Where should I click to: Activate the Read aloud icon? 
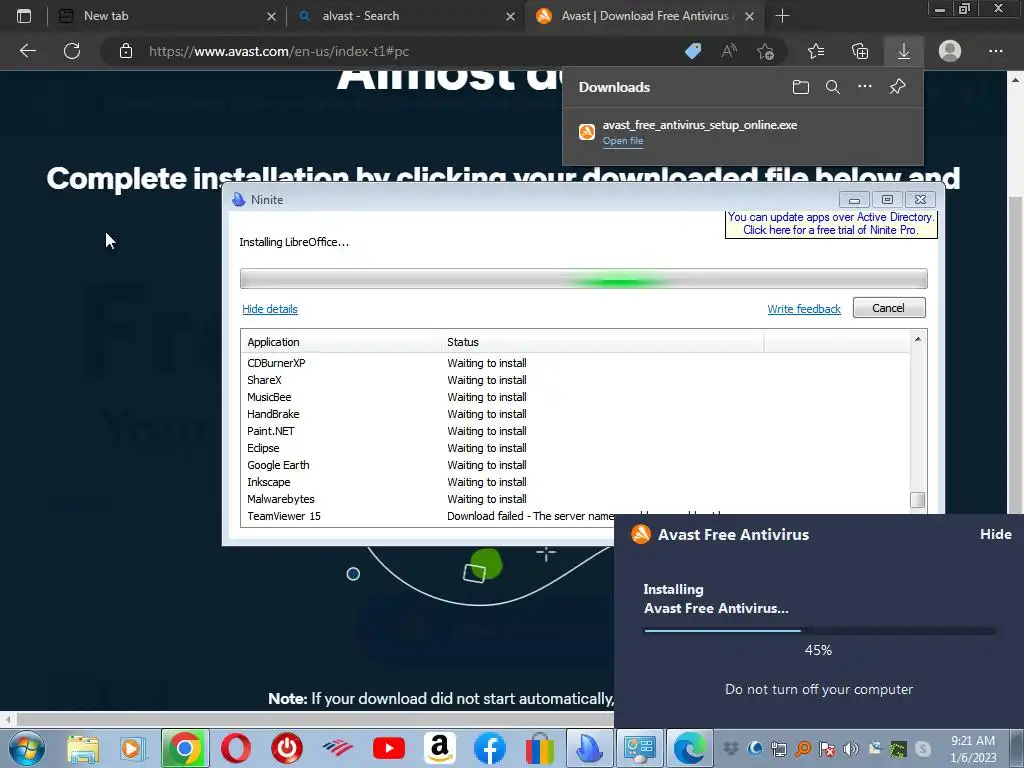[x=729, y=51]
